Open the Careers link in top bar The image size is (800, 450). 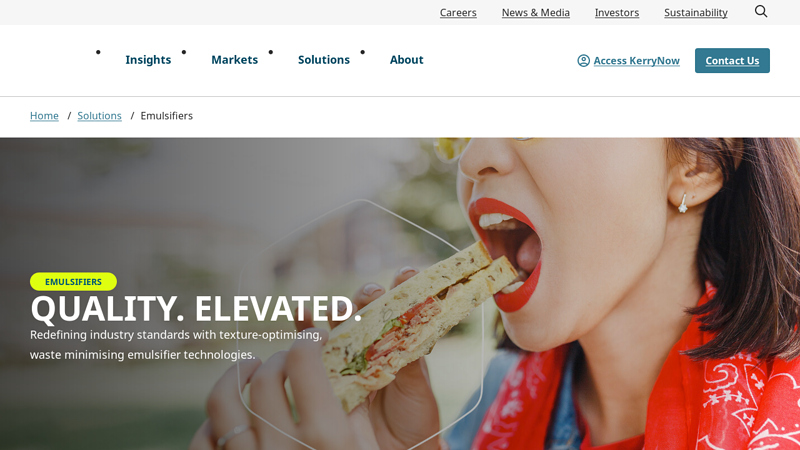(x=458, y=12)
